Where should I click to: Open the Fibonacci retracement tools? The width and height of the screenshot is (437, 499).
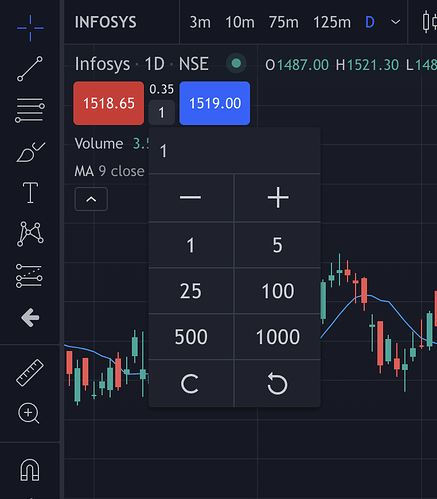coord(30,110)
